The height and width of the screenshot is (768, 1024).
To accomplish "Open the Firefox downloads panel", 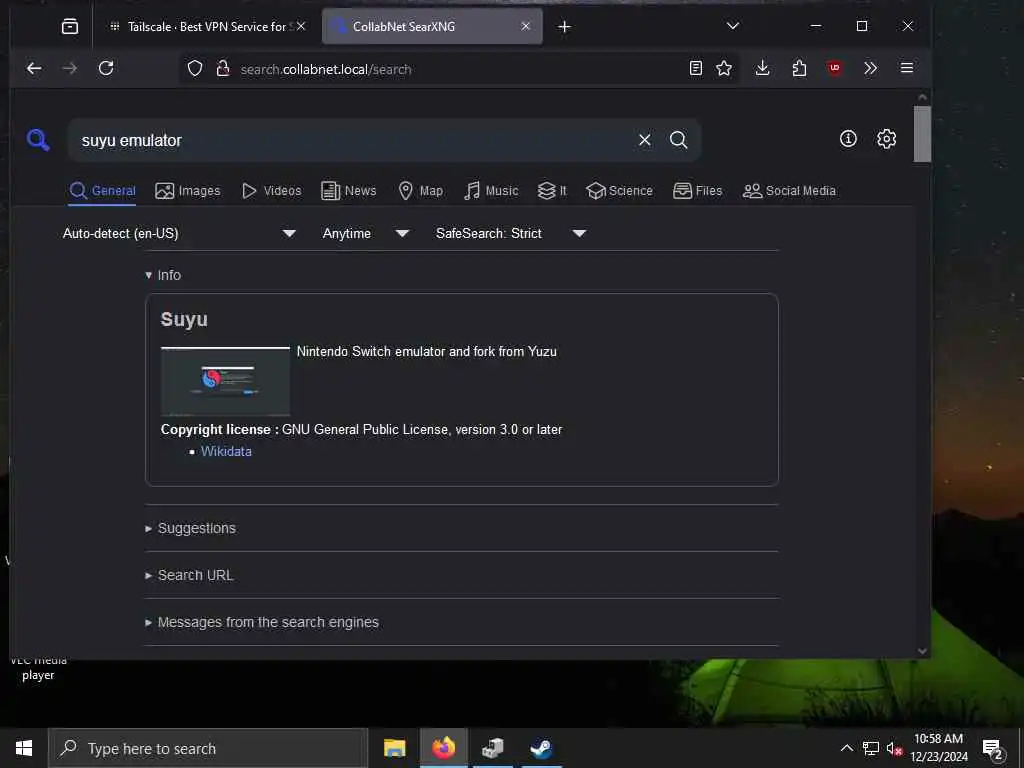I will pos(762,68).
